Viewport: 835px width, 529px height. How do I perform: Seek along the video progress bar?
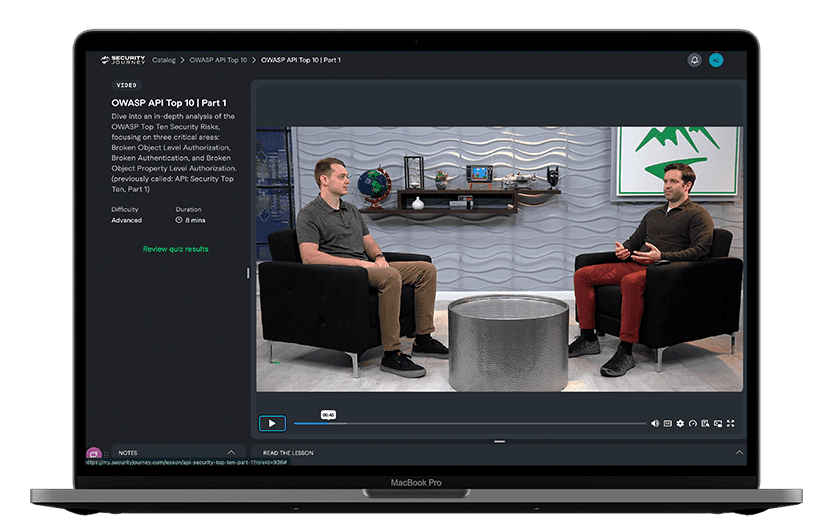[x=470, y=424]
